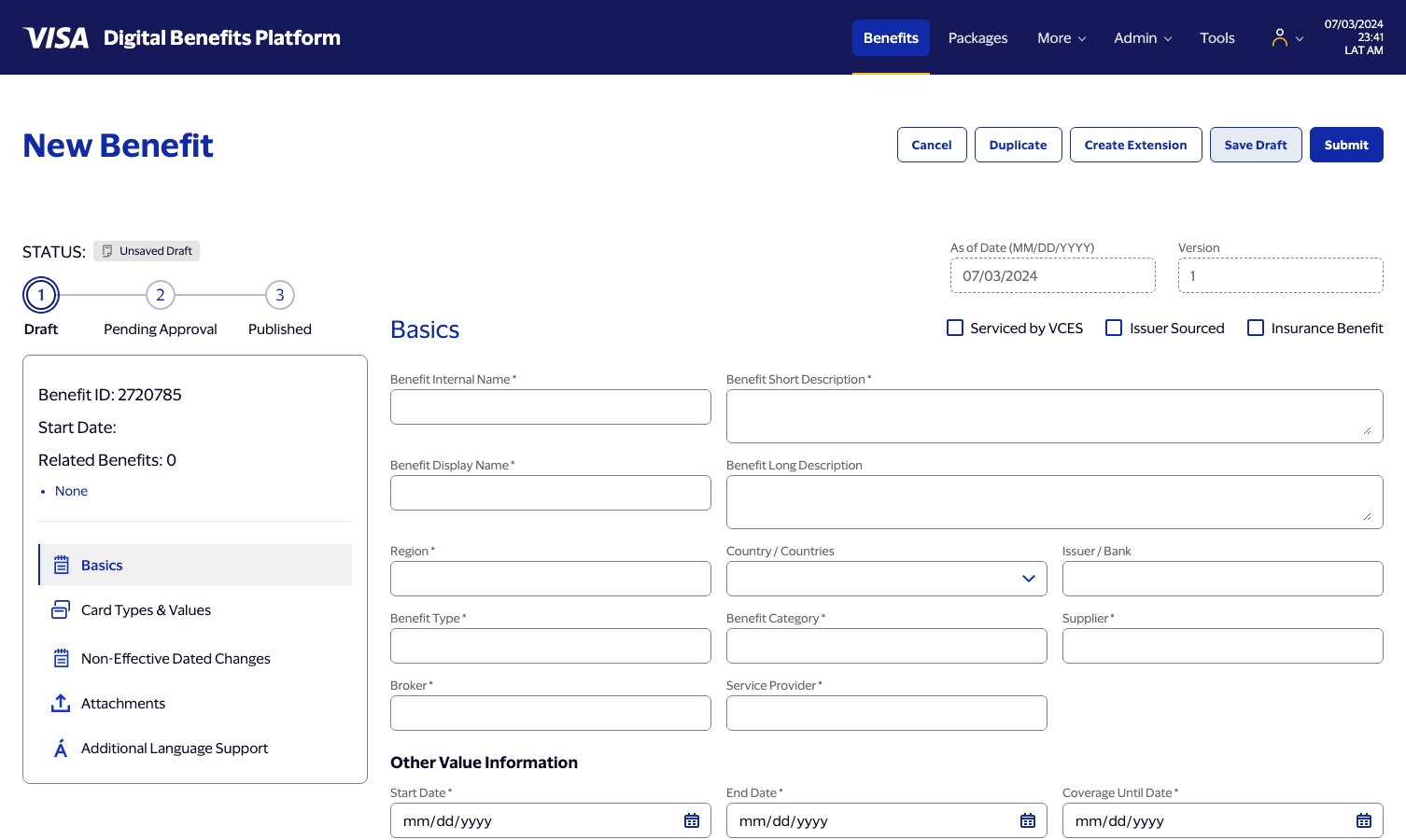Open the user profile icon menu
This screenshot has width=1406, height=840.
coord(1279,37)
